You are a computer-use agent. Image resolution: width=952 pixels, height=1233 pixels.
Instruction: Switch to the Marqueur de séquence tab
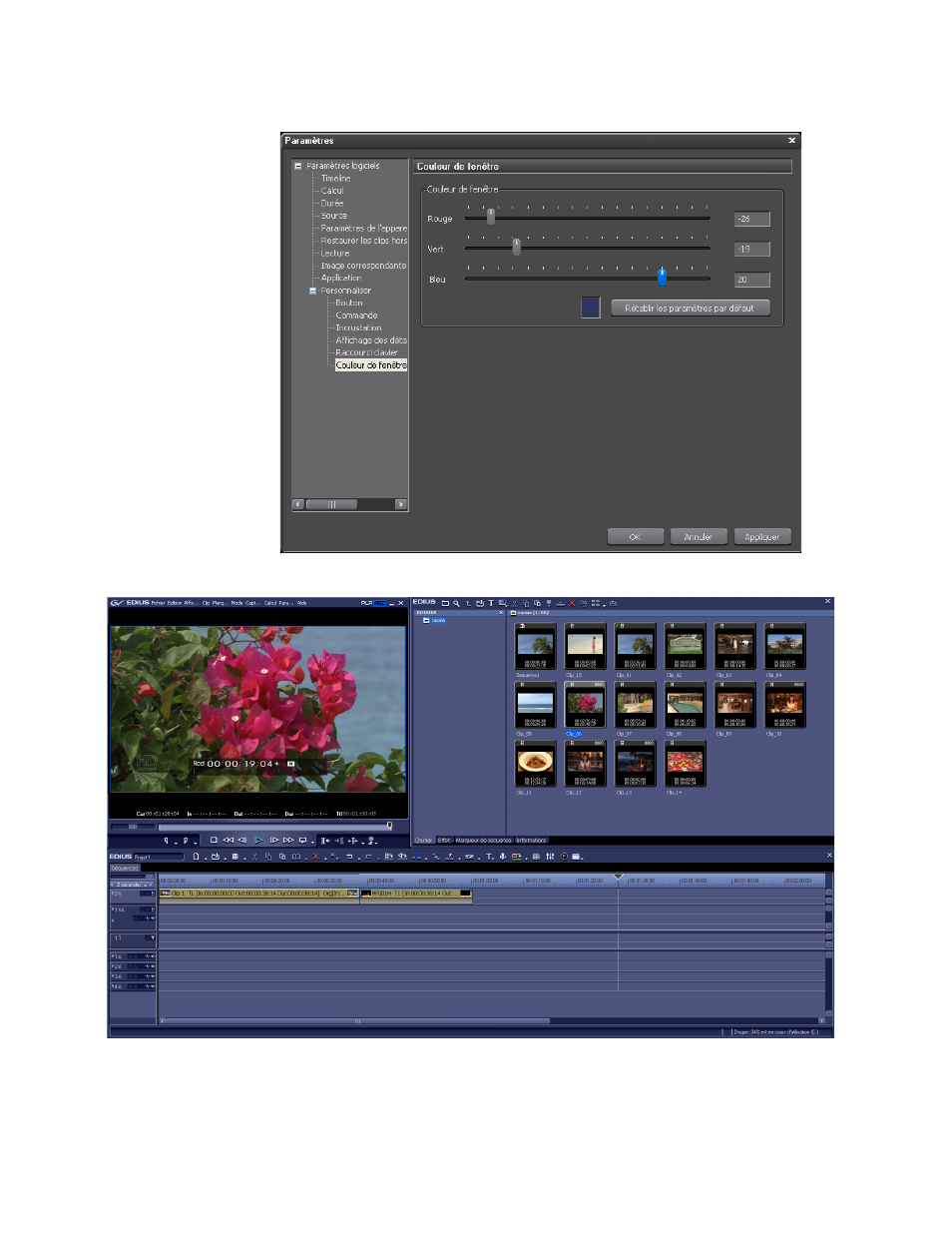pos(484,841)
